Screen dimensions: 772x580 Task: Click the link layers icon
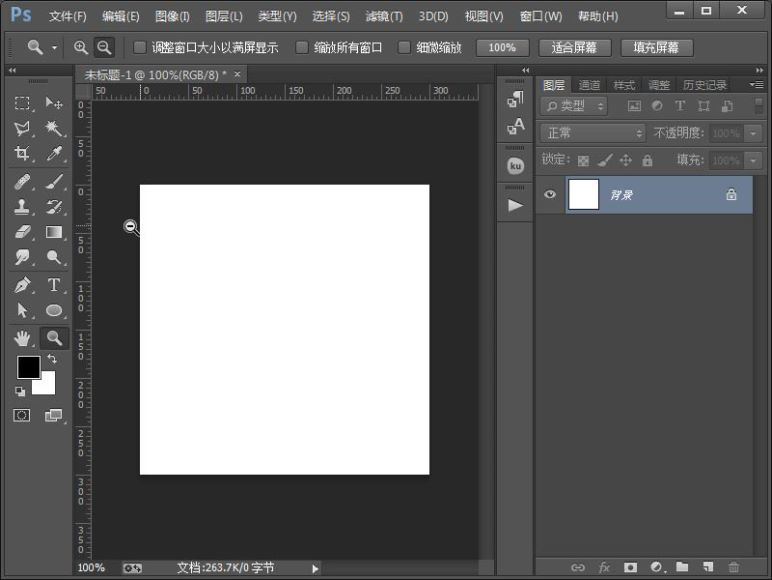click(x=578, y=568)
